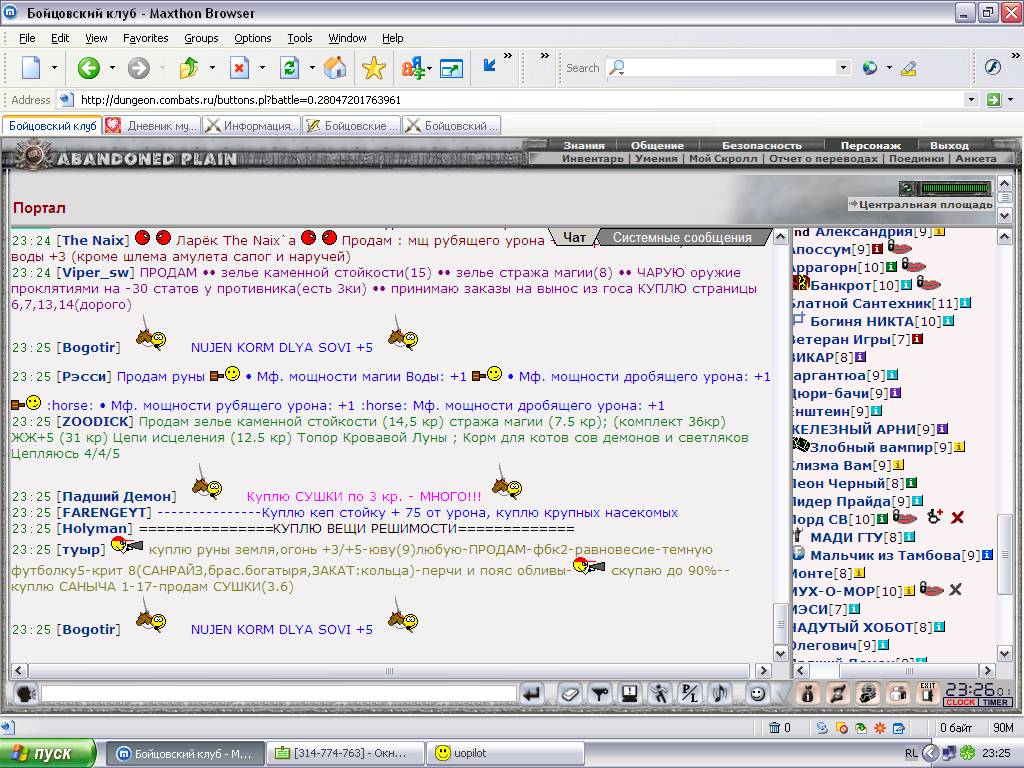
Task: Click inside the chat message input field
Action: [x=279, y=694]
